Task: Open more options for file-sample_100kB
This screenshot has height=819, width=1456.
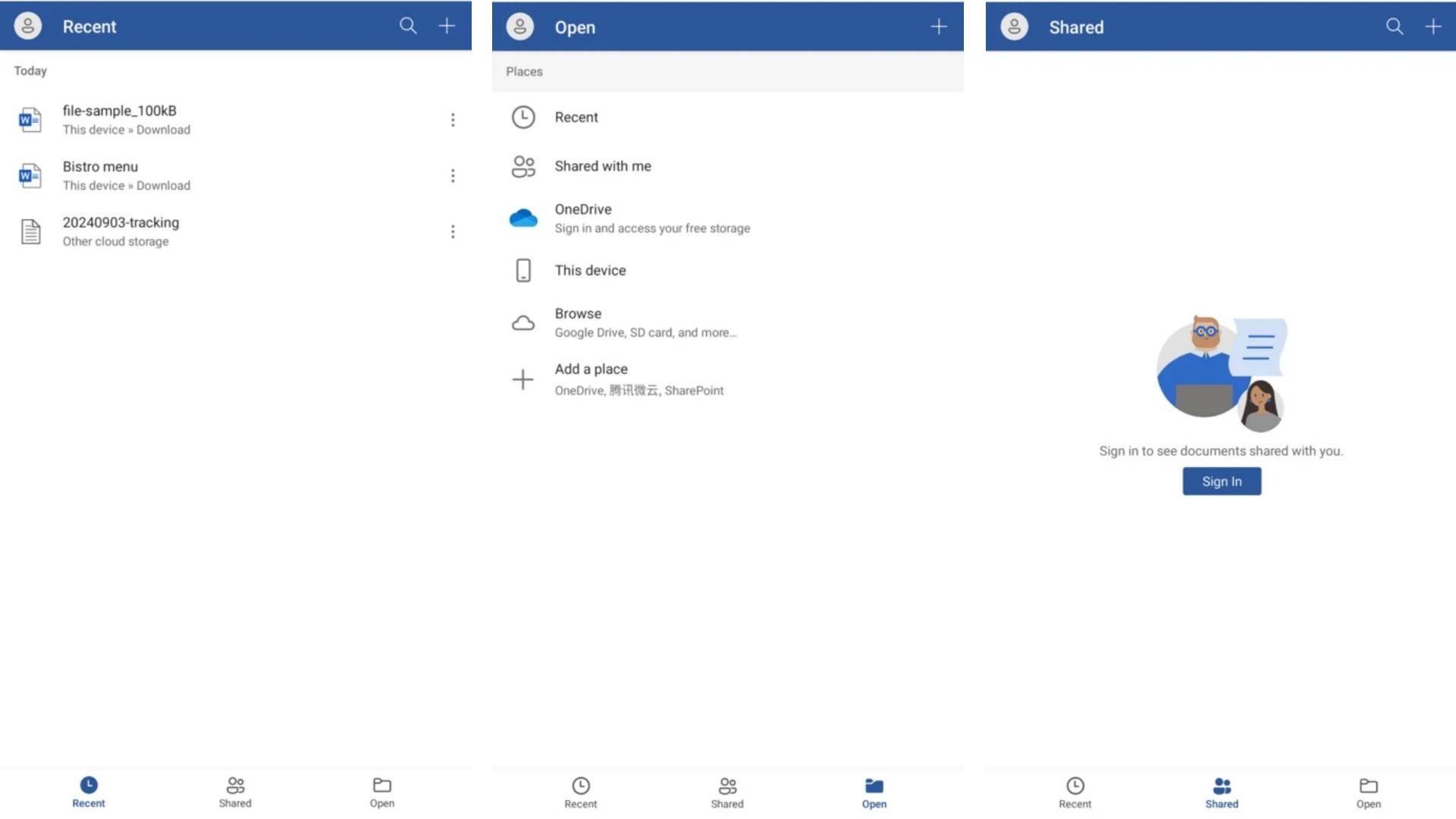Action: 453,120
